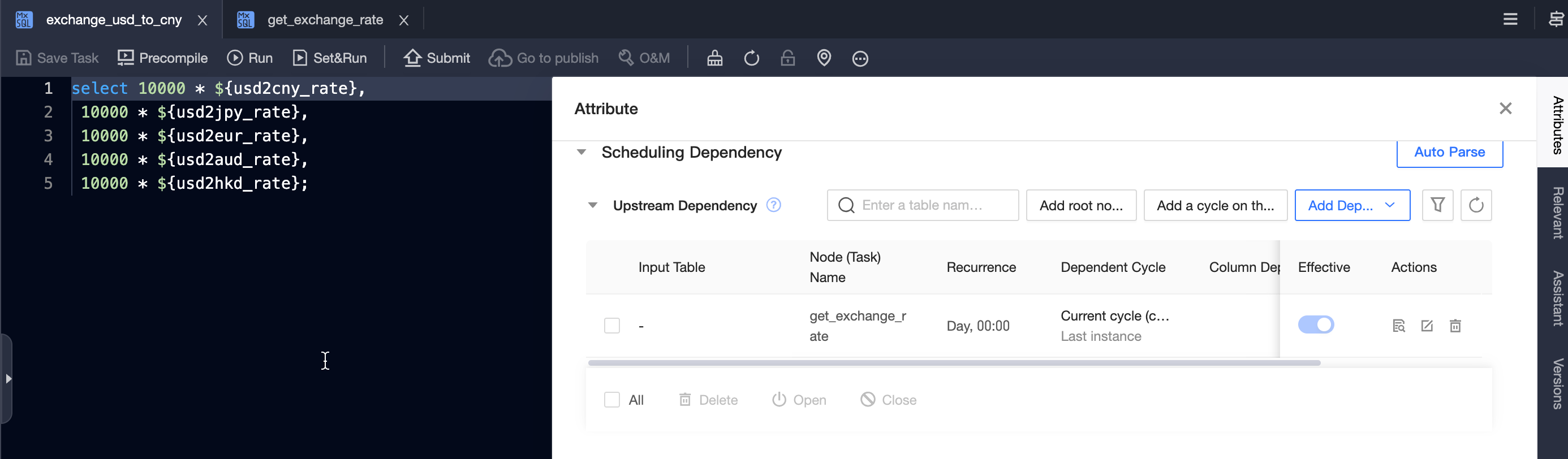Click the reload icon in the toolbar
The width and height of the screenshot is (1568, 459).
point(751,58)
